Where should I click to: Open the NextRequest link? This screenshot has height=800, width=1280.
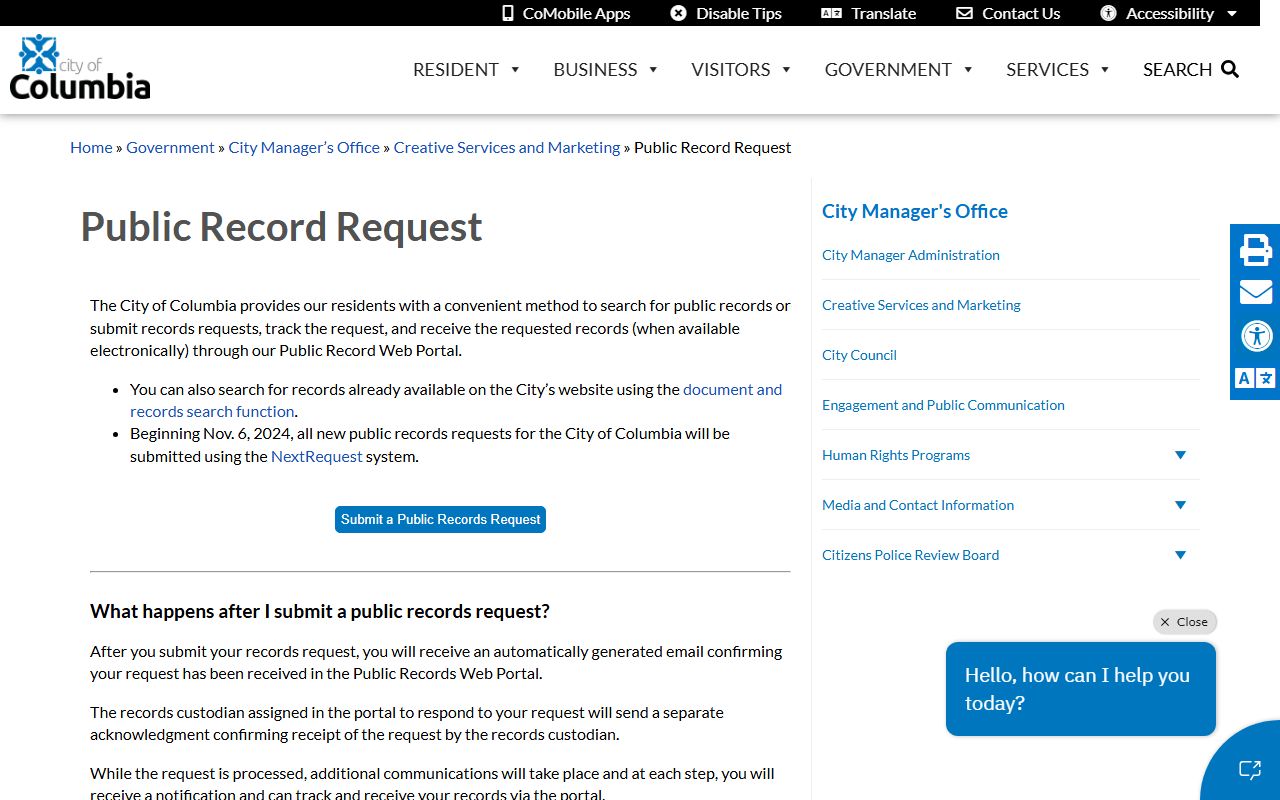(x=317, y=456)
